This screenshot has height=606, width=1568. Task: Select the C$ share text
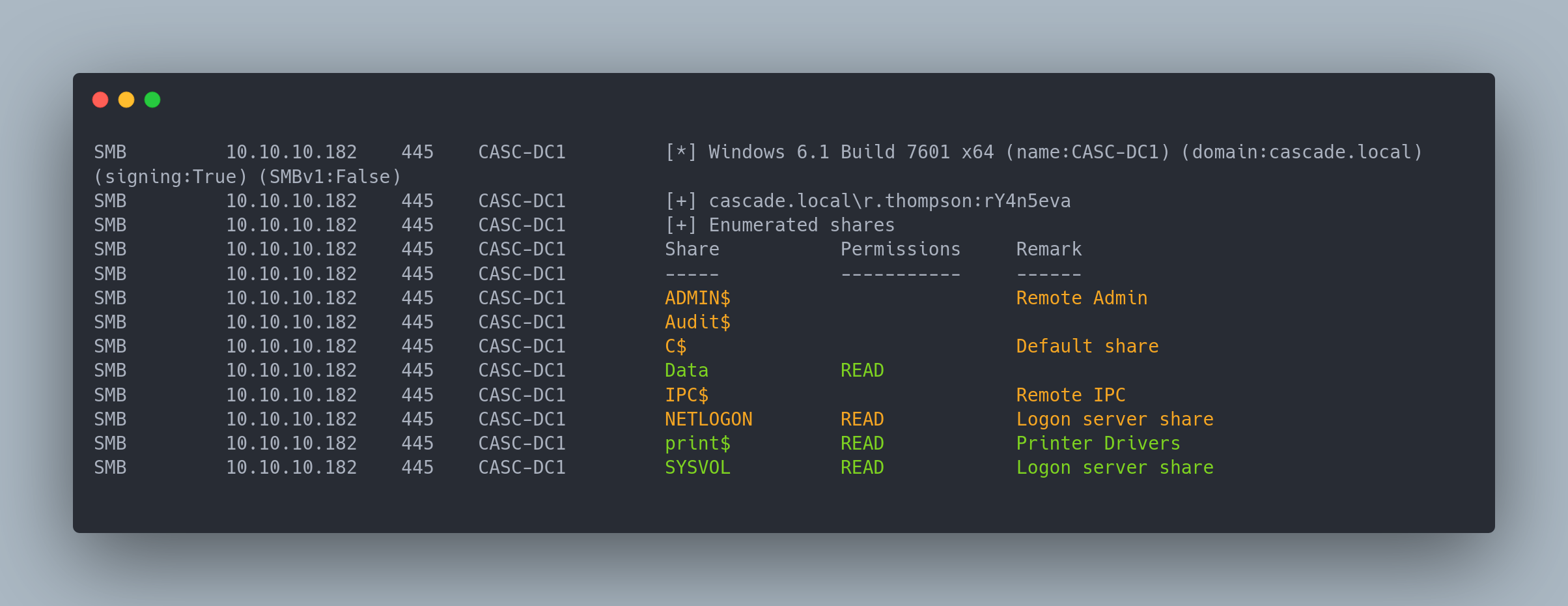pyautogui.click(x=675, y=346)
